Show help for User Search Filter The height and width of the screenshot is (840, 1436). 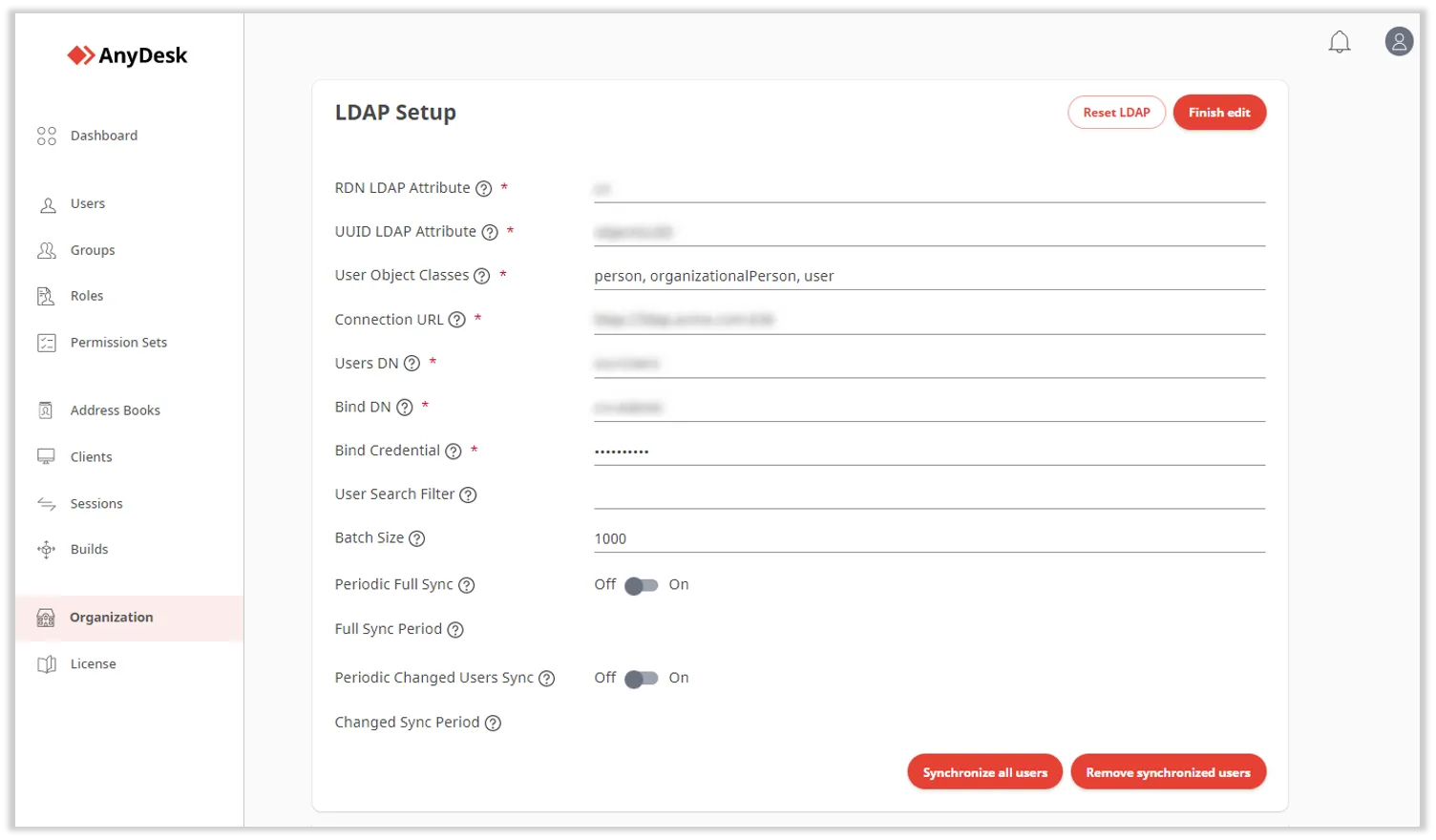(468, 494)
